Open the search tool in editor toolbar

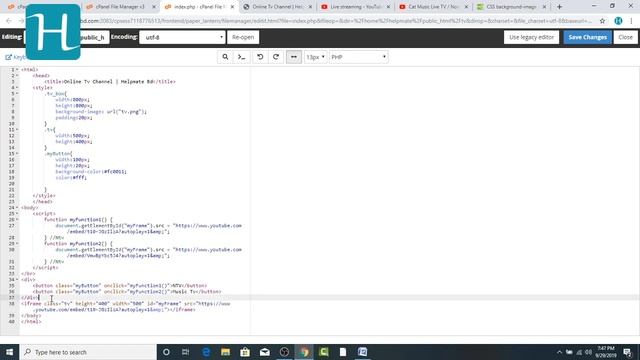click(x=225, y=57)
